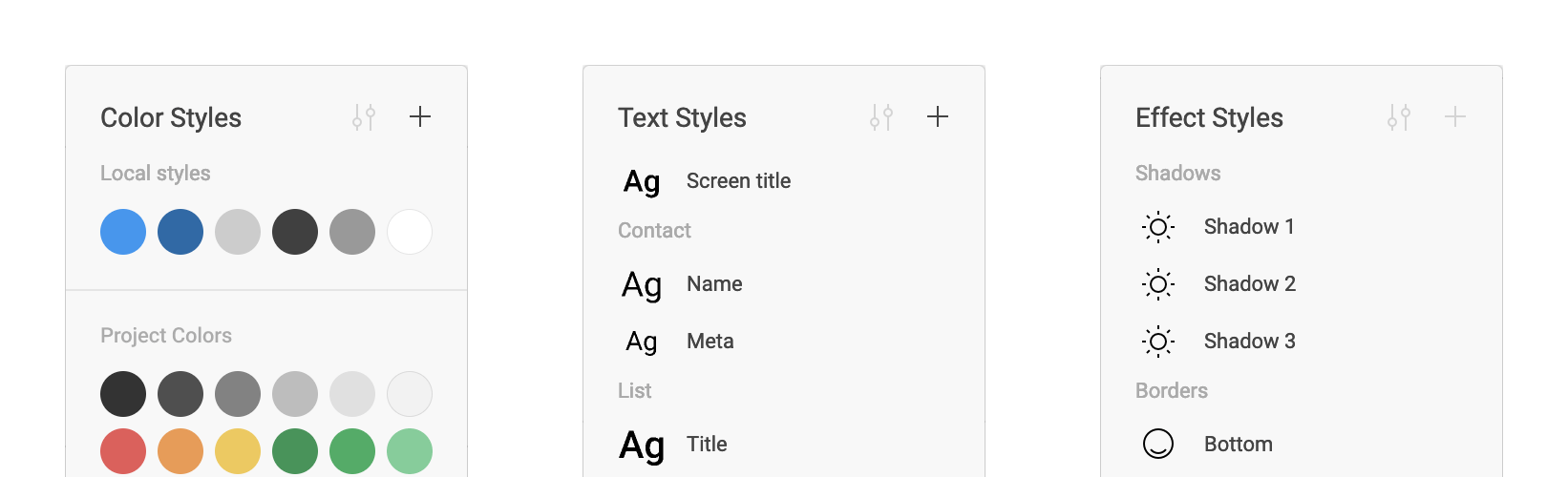
Task: Select the Shadow 1 sun icon
Action: [x=1158, y=227]
